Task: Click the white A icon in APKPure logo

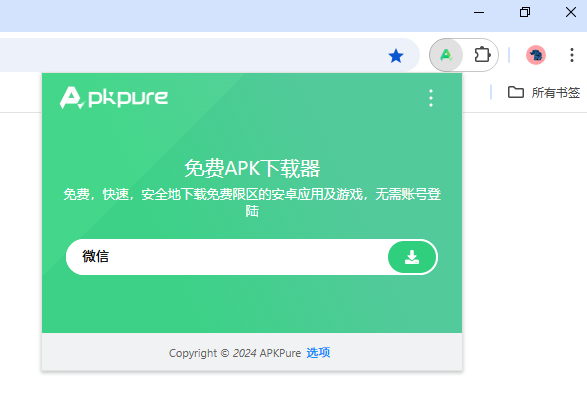Action: pos(72,98)
